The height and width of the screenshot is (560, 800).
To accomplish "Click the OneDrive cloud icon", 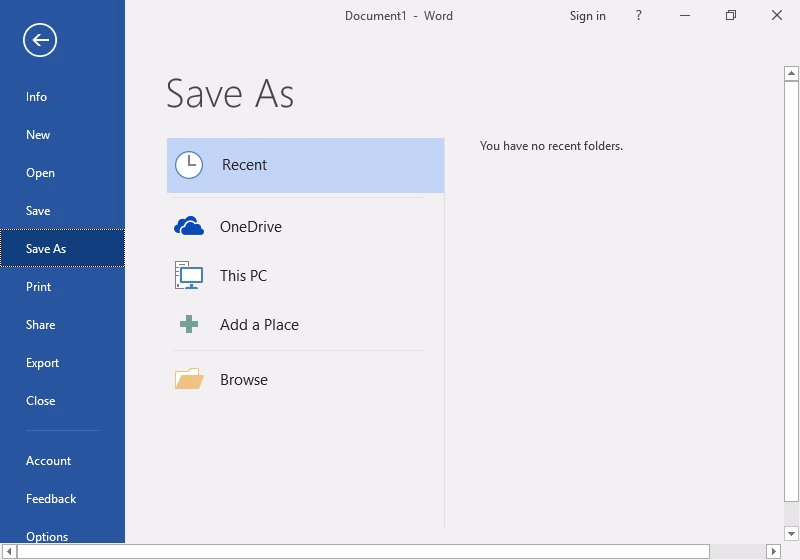I will point(189,226).
